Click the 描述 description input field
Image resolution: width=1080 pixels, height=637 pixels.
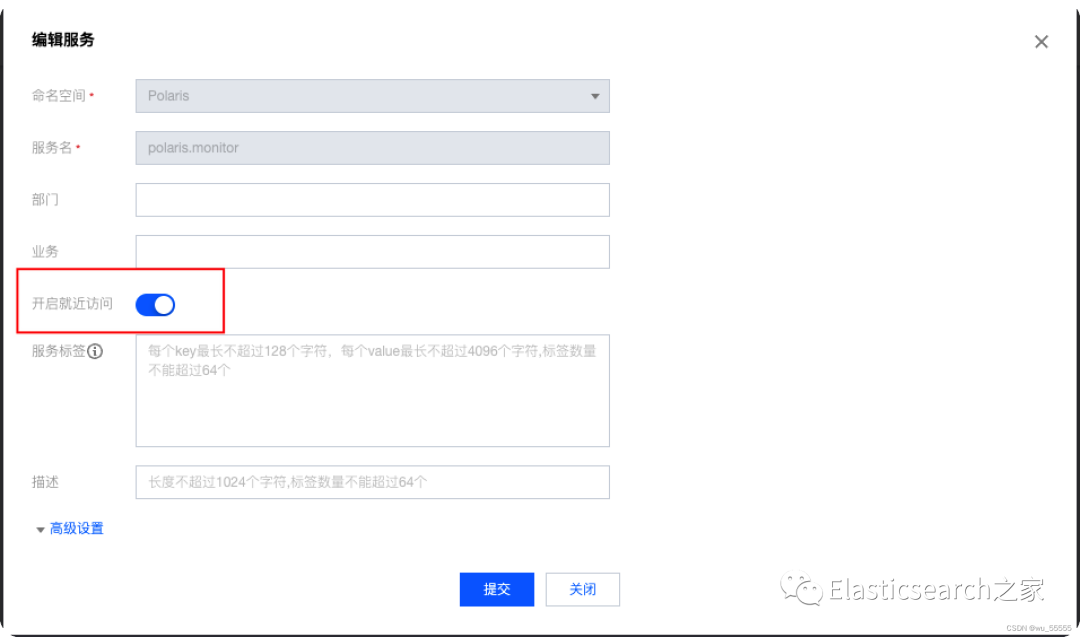click(373, 482)
